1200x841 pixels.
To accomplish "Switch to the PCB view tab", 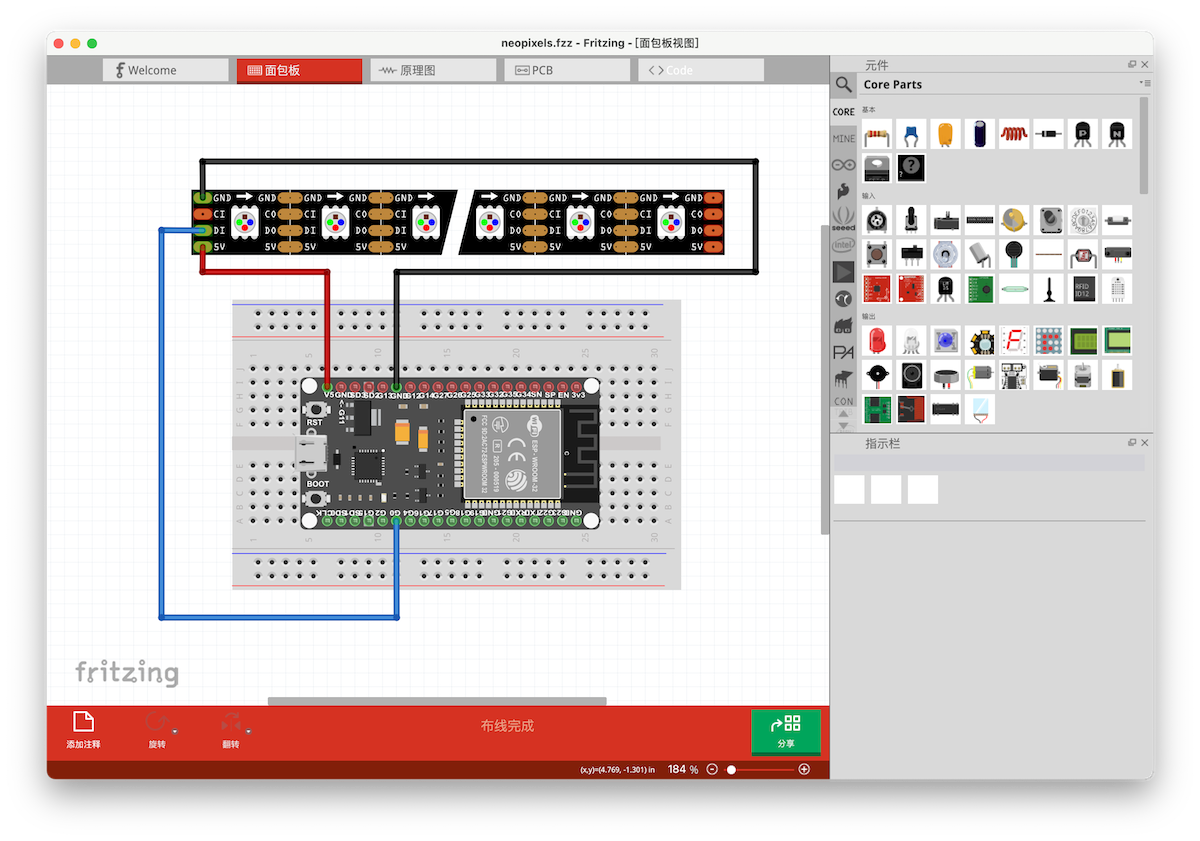I will pos(567,70).
